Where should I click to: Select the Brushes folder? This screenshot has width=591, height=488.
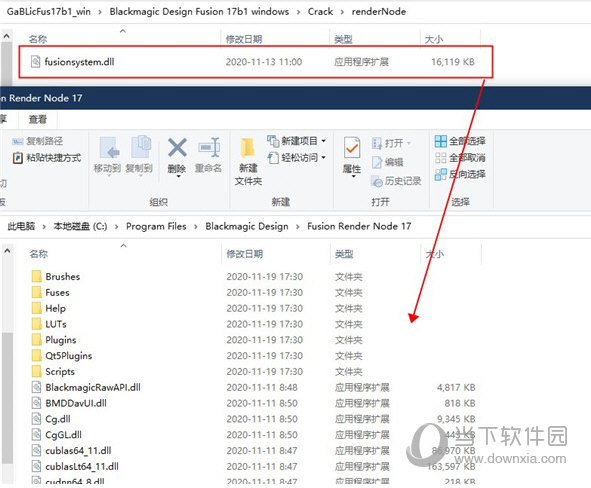click(63, 277)
